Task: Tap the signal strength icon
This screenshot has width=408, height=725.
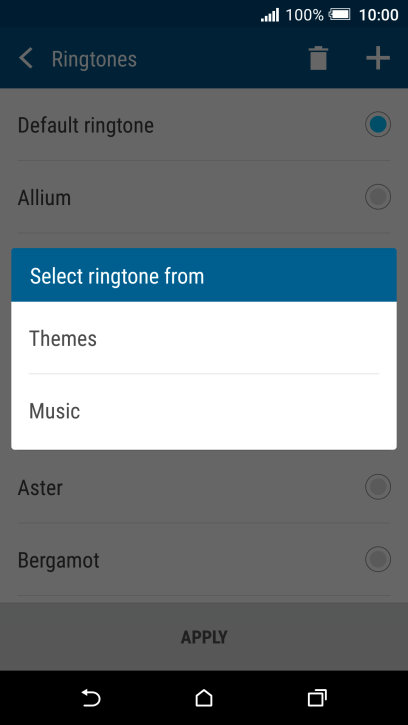Action: coord(270,15)
